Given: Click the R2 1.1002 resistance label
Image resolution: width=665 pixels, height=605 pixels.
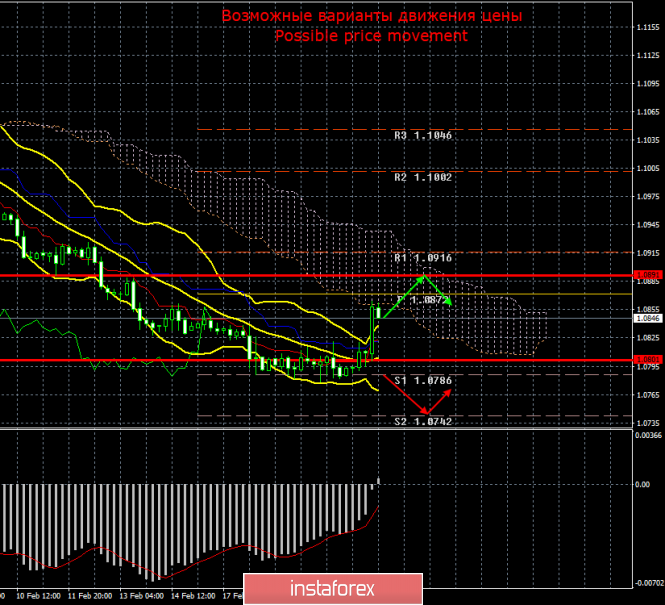Looking at the screenshot, I should point(423,177).
